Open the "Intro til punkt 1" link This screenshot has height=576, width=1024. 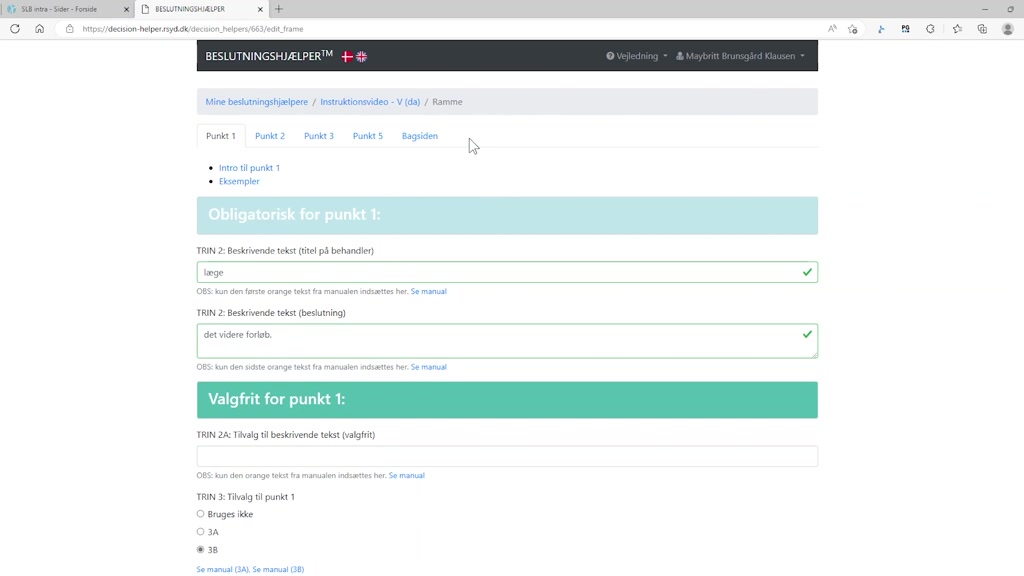[x=249, y=168]
